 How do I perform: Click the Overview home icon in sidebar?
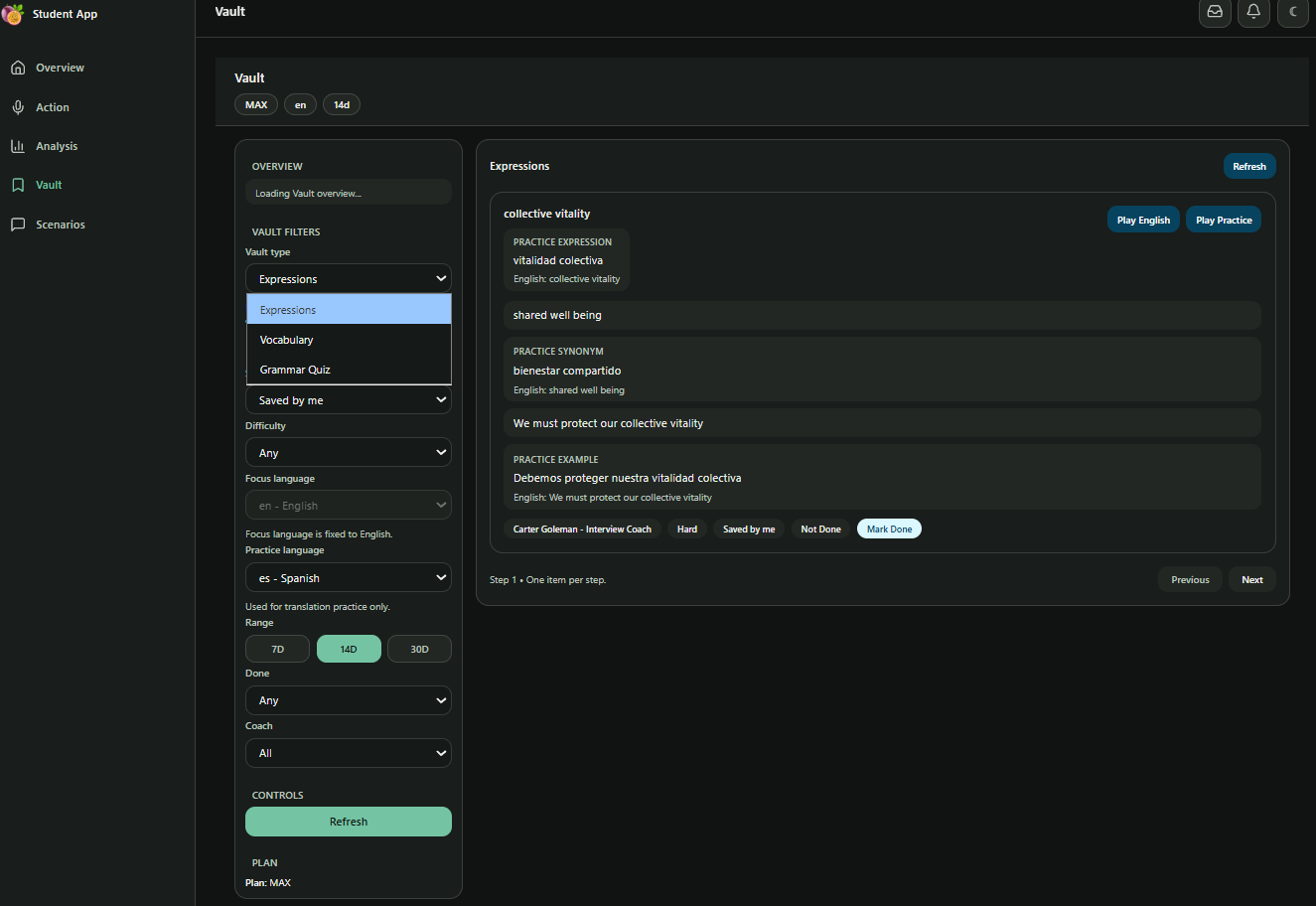[x=18, y=68]
